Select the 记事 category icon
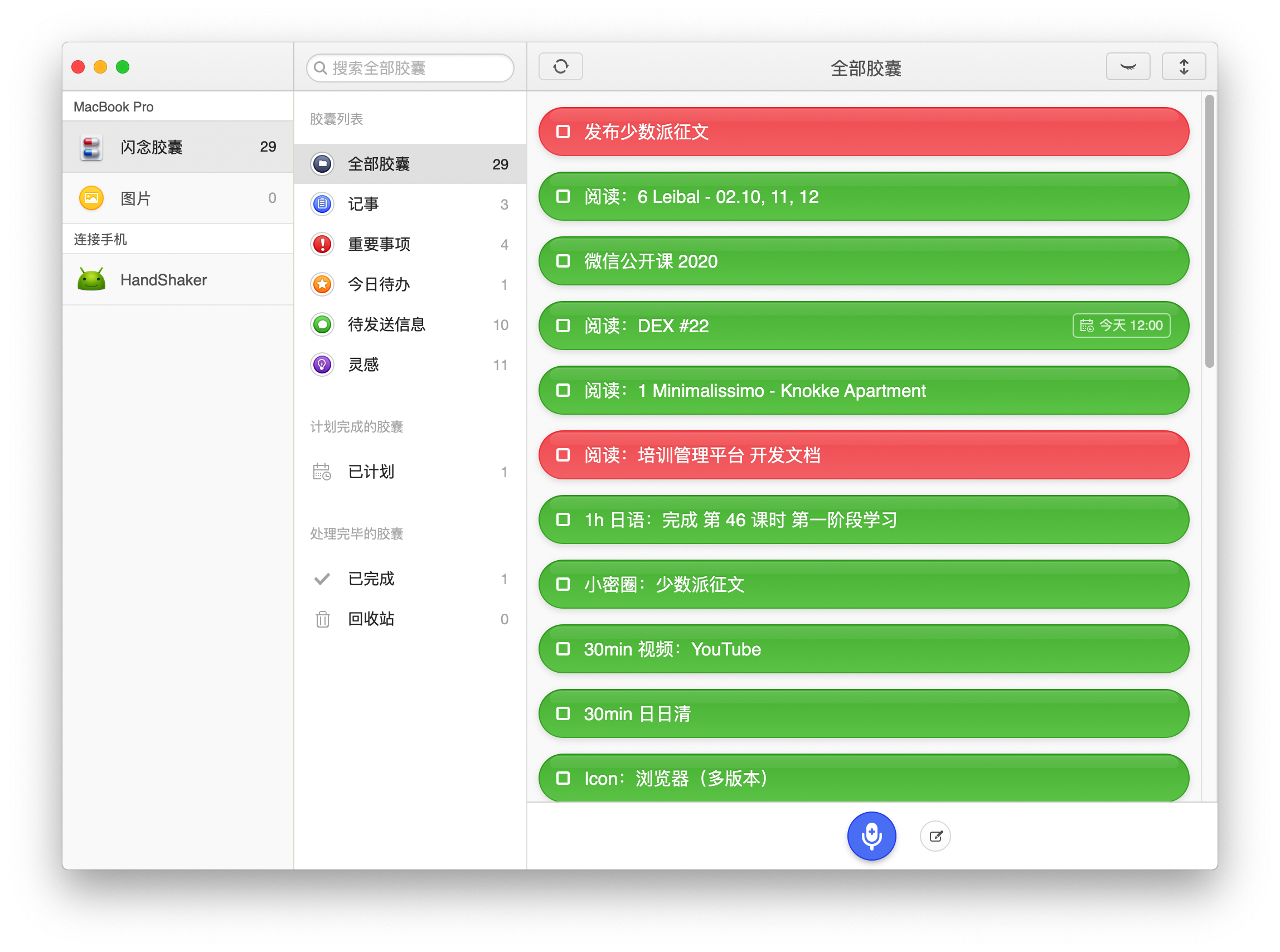This screenshot has height=952, width=1280. click(322, 204)
